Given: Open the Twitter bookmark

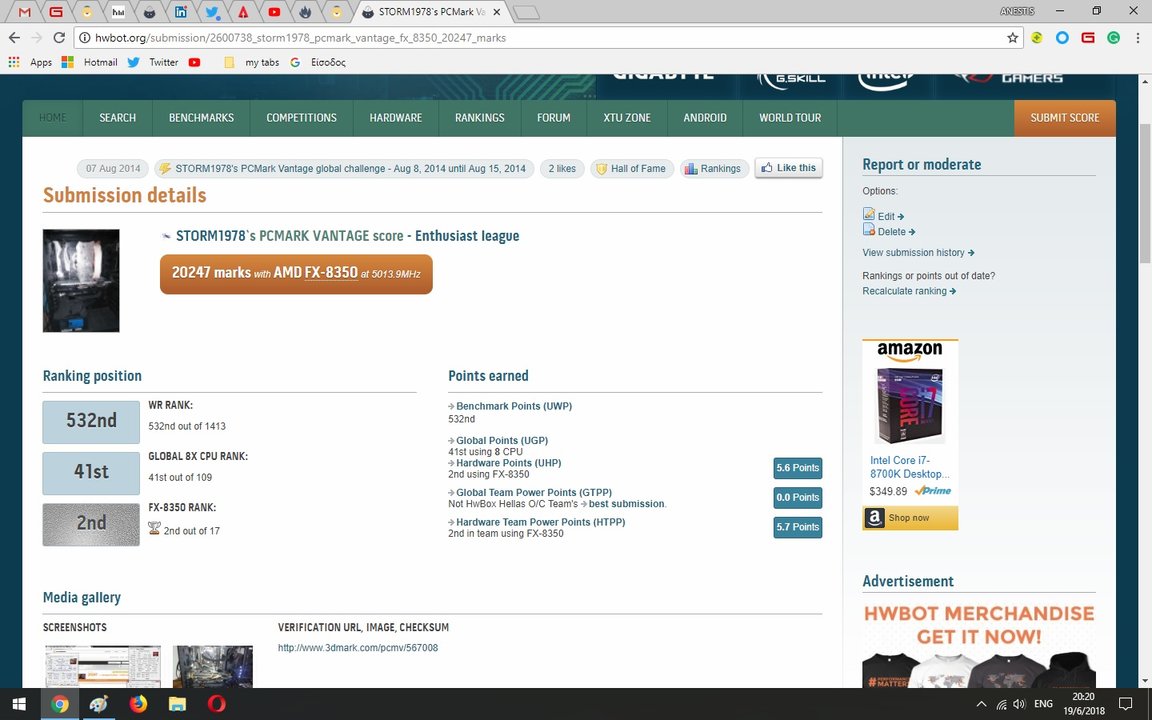Looking at the screenshot, I should coord(153,62).
